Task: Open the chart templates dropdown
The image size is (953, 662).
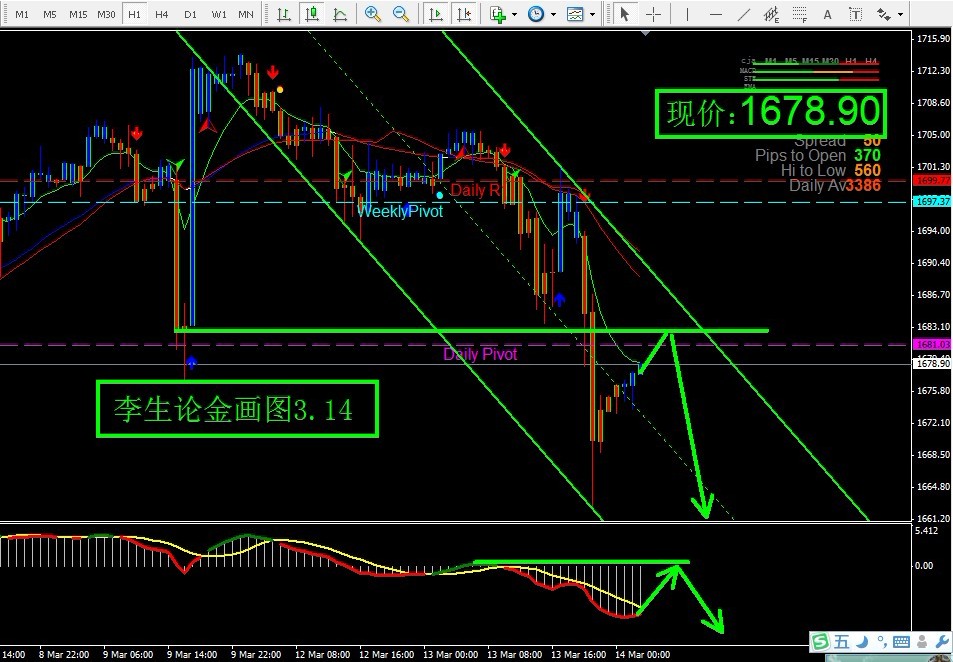Action: pos(592,15)
